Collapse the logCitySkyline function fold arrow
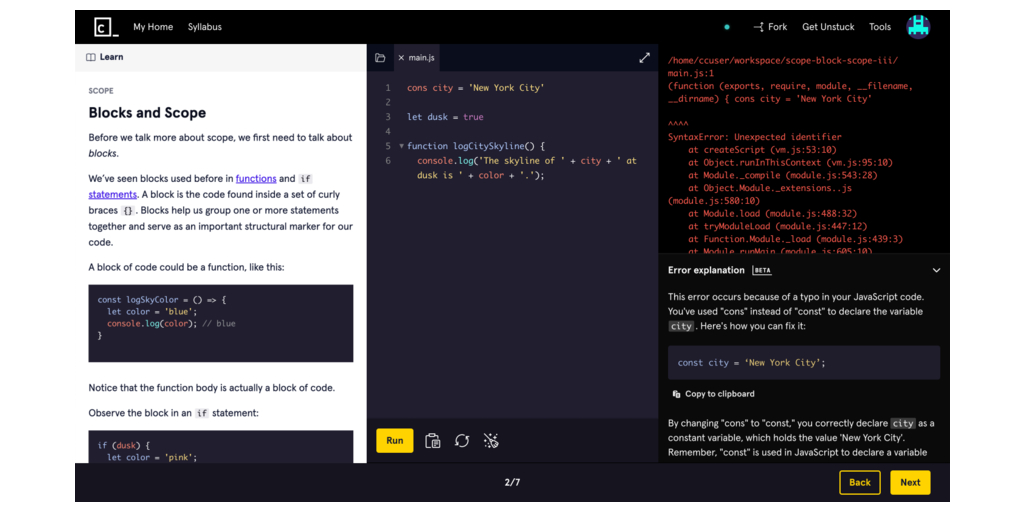The width and height of the screenshot is (1024, 512). pos(401,146)
